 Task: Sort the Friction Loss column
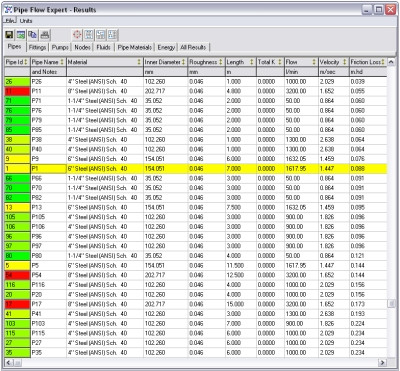point(383,62)
